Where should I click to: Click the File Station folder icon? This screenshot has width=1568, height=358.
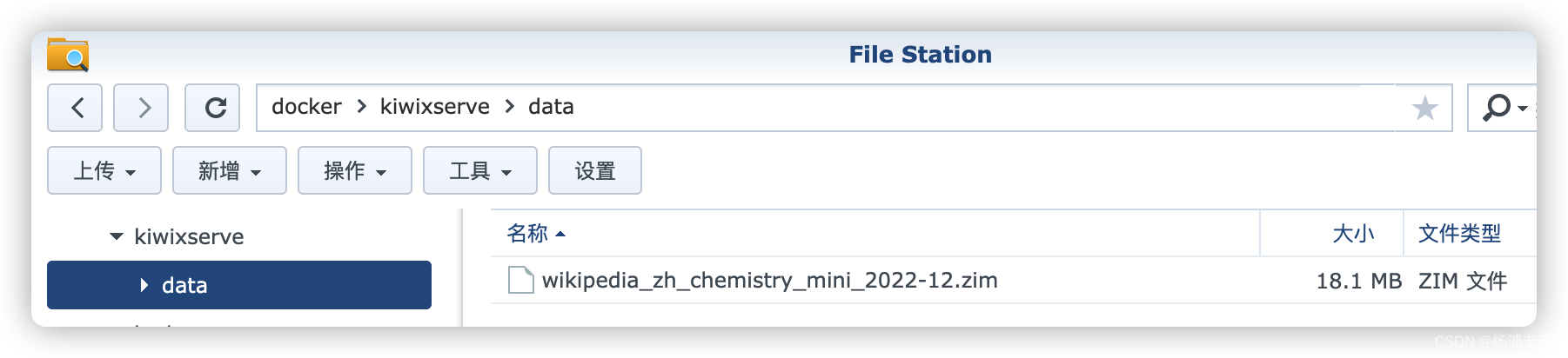coord(68,54)
